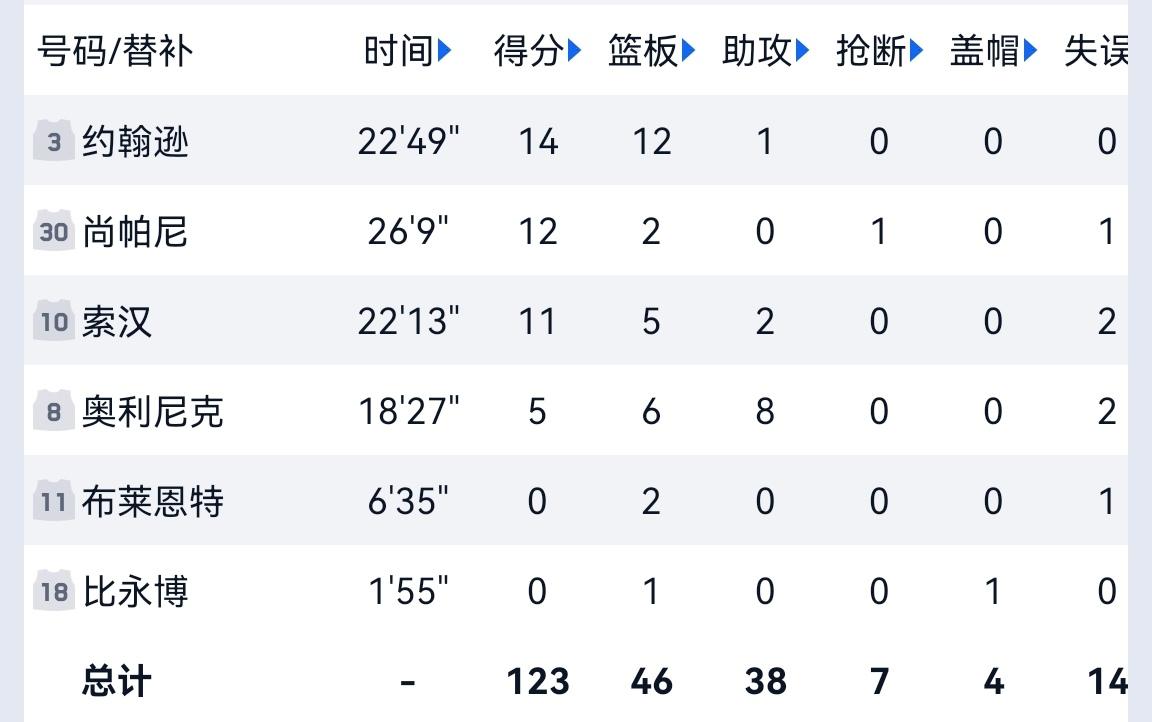Sort by 助攻 using its blue arrow
The height and width of the screenshot is (722, 1152).
click(802, 51)
